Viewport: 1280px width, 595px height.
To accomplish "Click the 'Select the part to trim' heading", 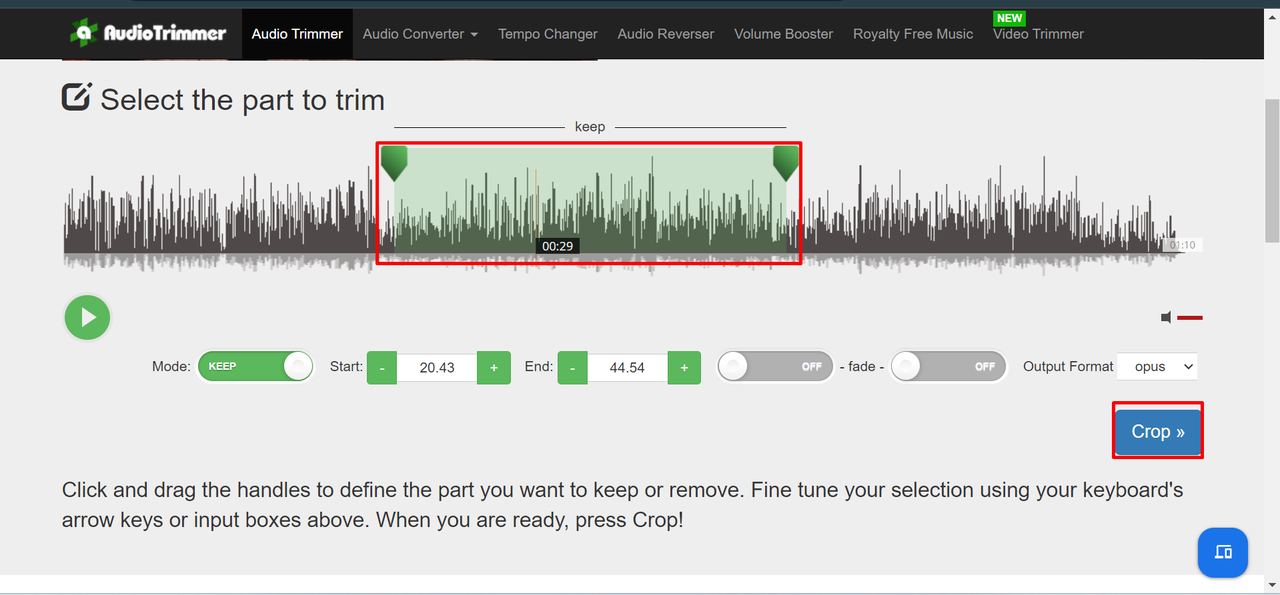I will coord(242,99).
